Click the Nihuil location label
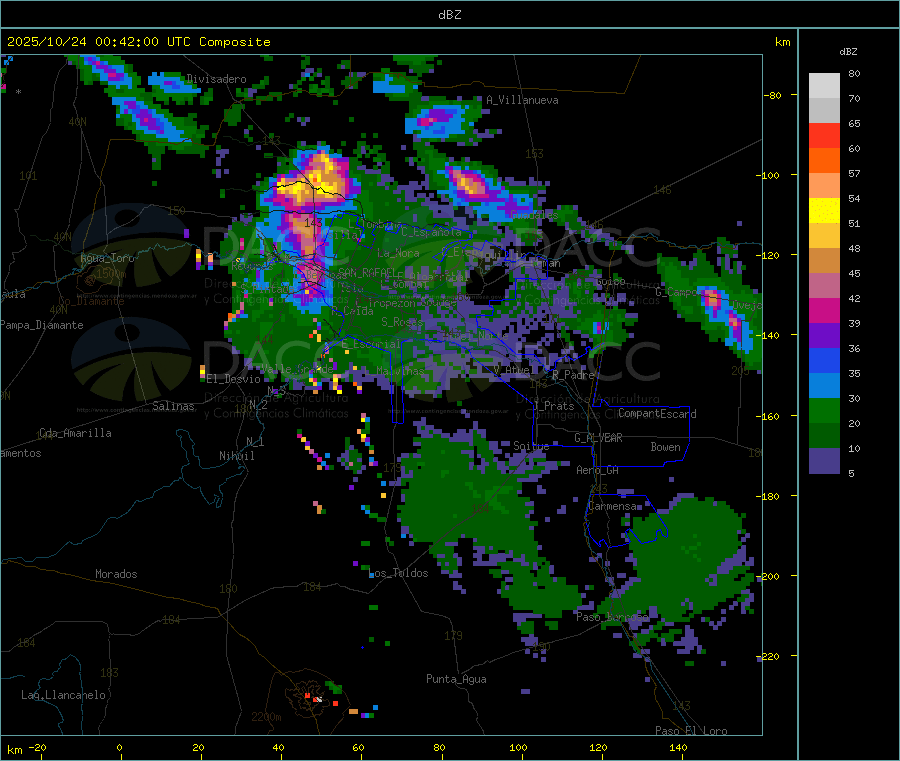The height and width of the screenshot is (761, 900). pyautogui.click(x=236, y=456)
